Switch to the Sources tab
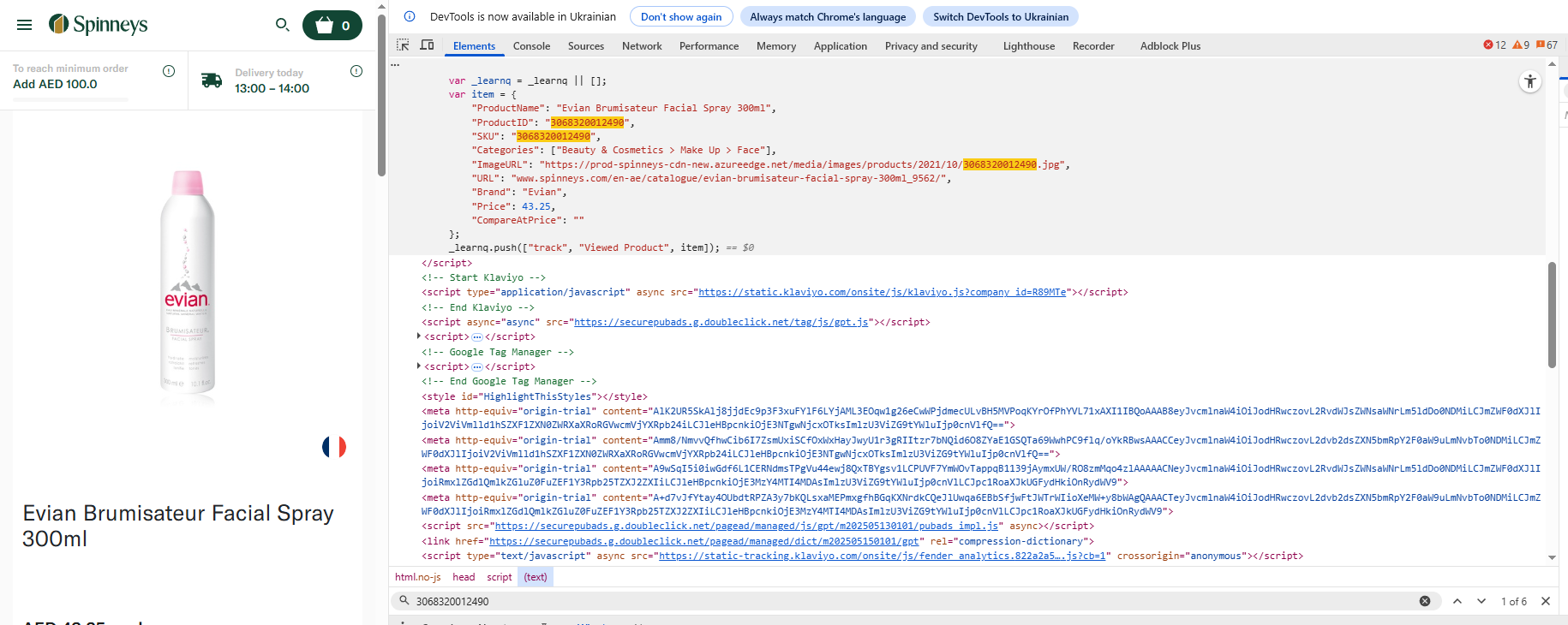Viewport: 1568px width, 625px height. (x=586, y=46)
